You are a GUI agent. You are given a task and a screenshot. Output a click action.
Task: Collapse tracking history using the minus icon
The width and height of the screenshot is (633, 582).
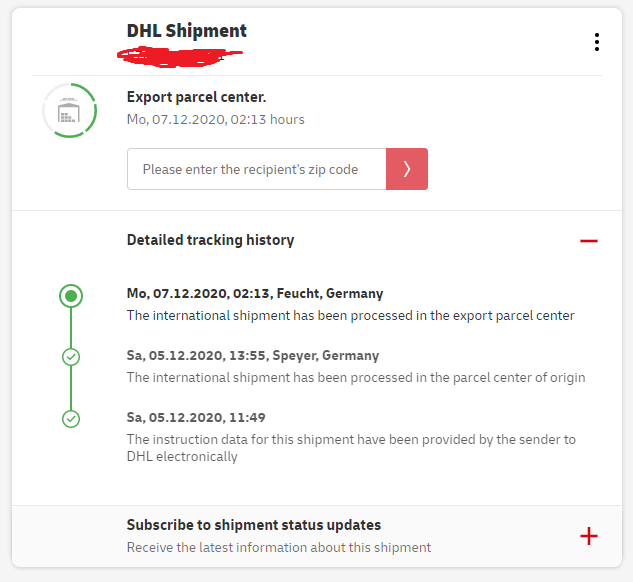pyautogui.click(x=589, y=241)
